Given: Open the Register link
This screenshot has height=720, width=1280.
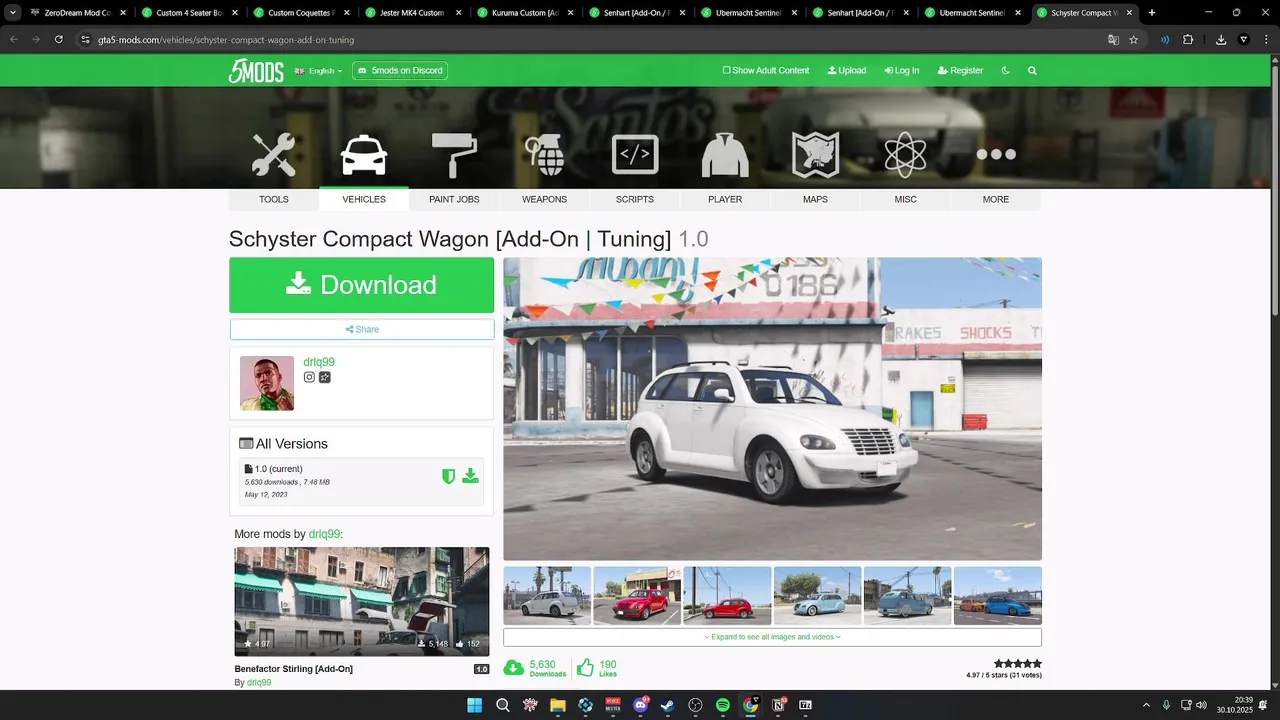Looking at the screenshot, I should pos(960,71).
